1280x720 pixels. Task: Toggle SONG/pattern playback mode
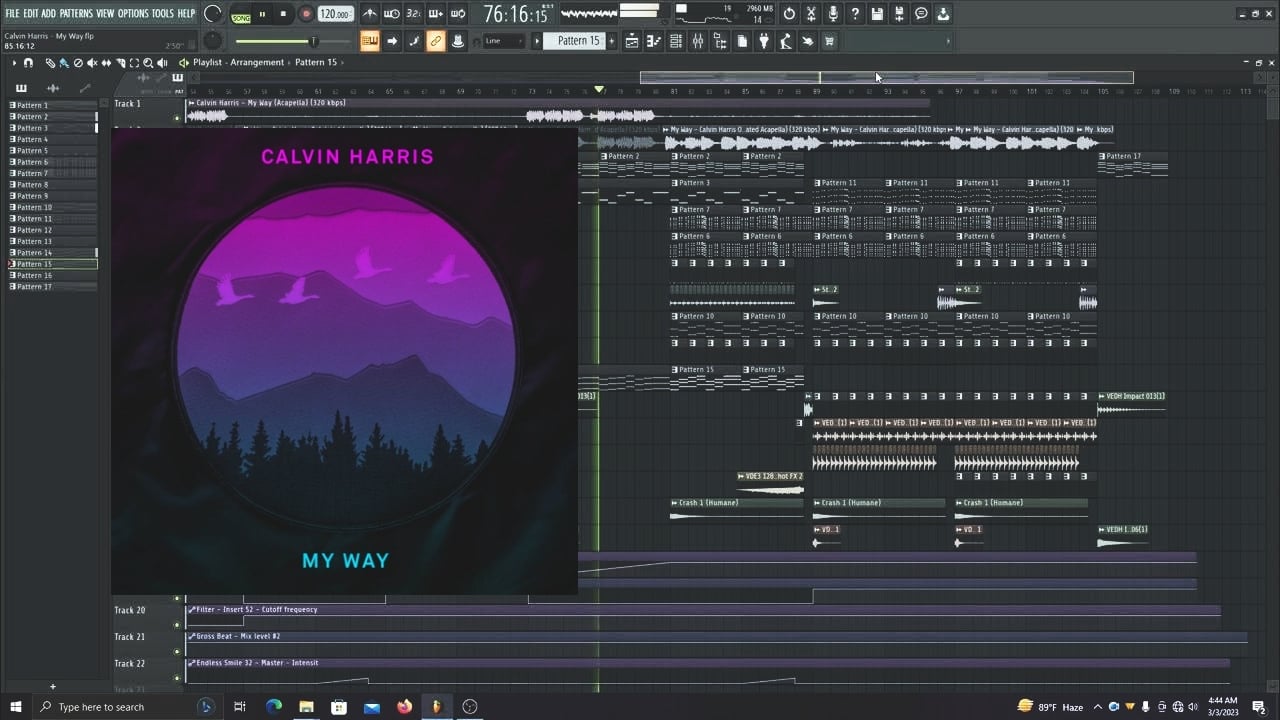pyautogui.click(x=241, y=14)
